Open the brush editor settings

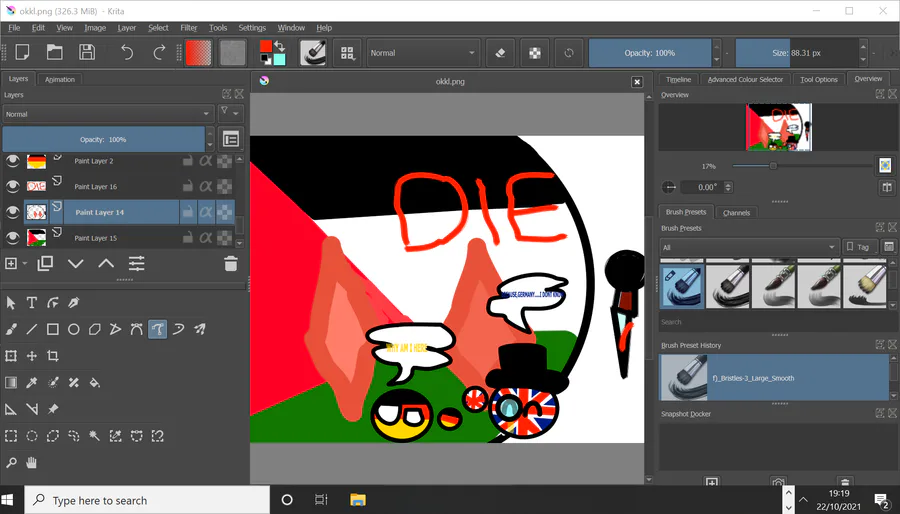point(313,53)
